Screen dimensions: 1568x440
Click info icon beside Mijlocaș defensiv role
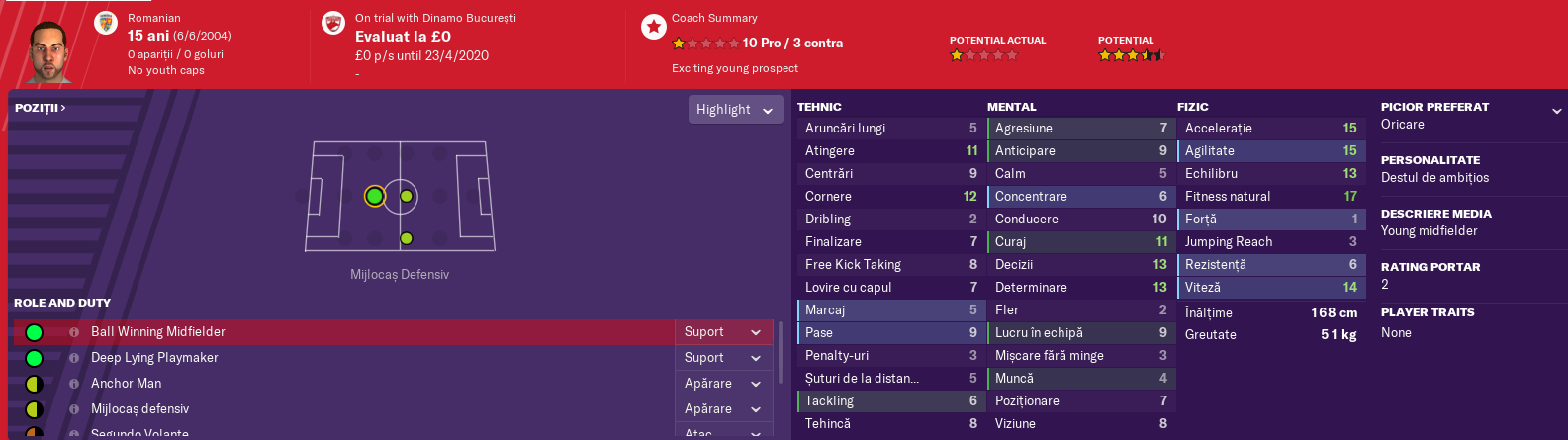pyautogui.click(x=74, y=409)
